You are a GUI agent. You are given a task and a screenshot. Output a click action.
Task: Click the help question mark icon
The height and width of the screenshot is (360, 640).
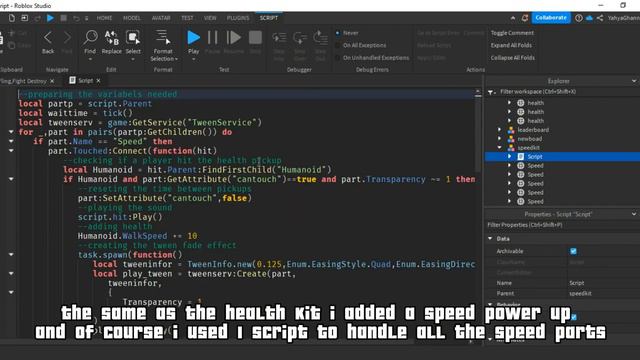[579, 18]
